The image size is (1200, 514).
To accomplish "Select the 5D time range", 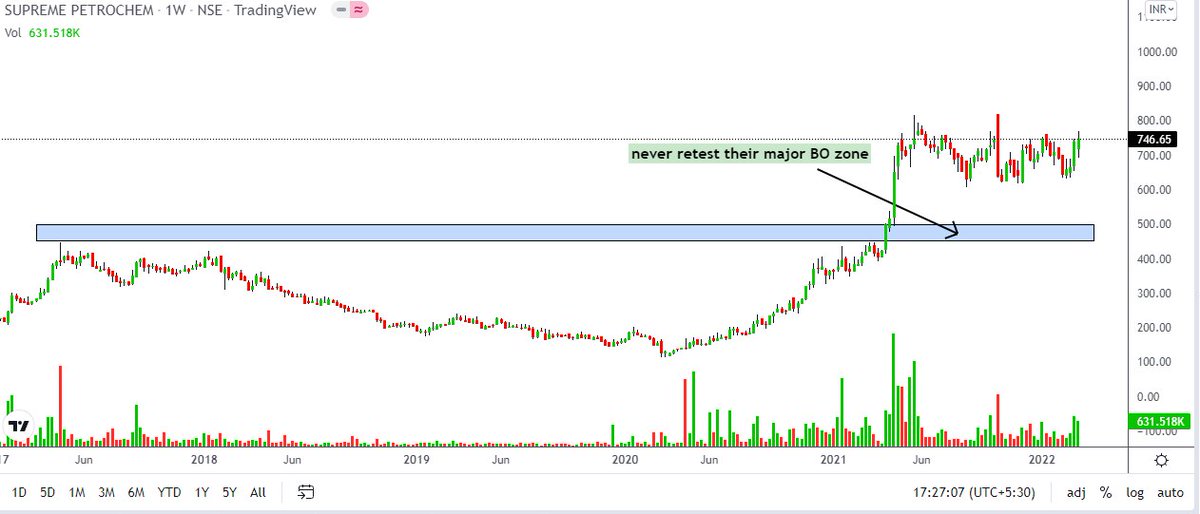I will 48,492.
